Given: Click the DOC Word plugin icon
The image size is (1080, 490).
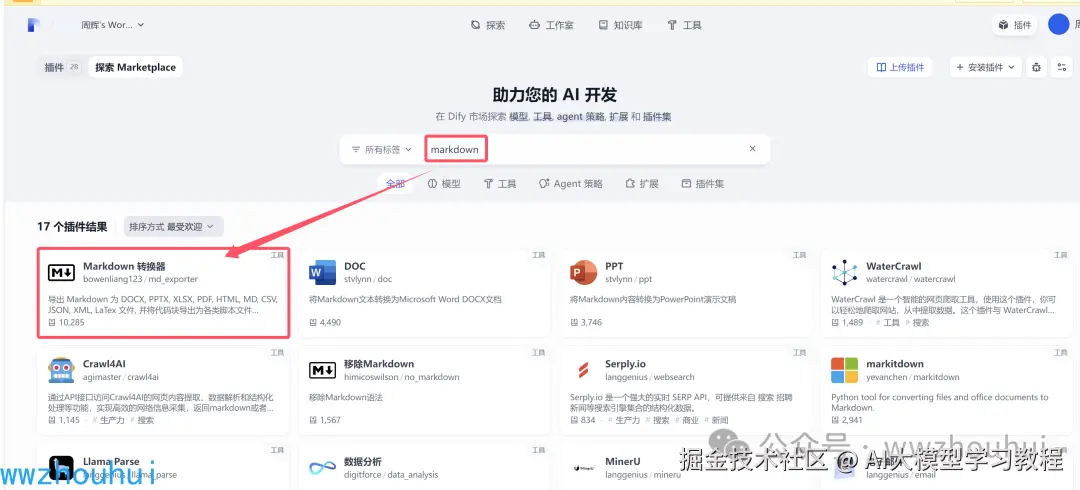Looking at the screenshot, I should pos(322,273).
